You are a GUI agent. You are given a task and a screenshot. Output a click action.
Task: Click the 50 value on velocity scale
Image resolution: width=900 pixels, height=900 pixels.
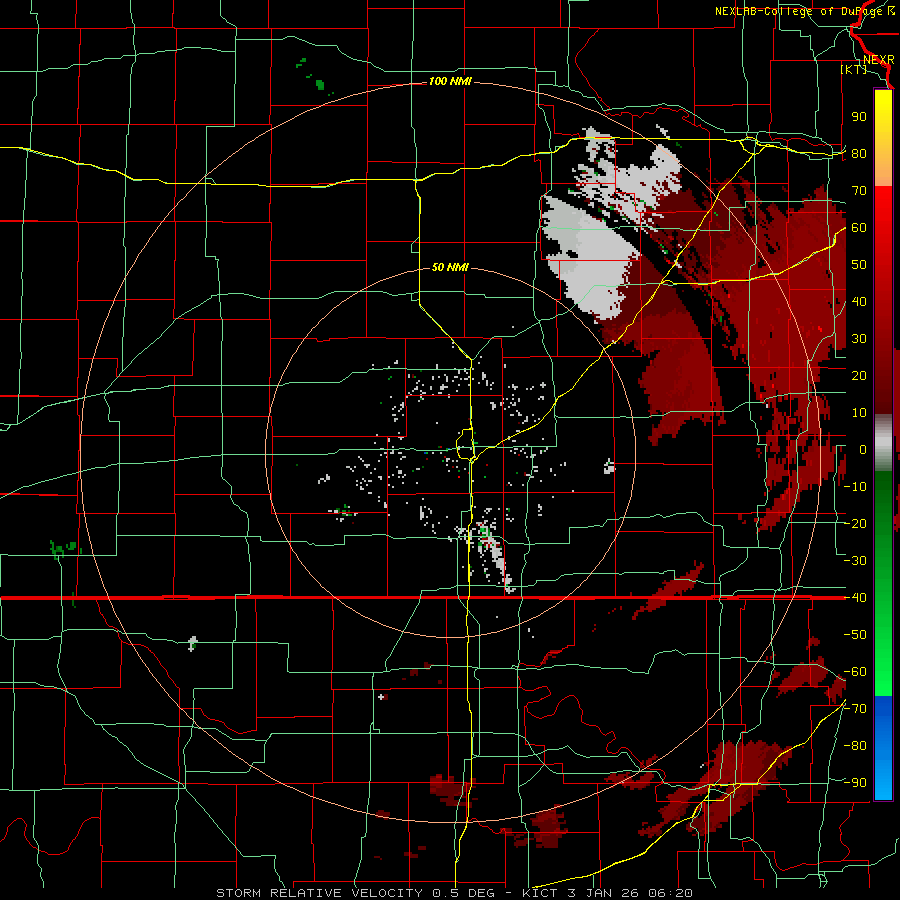(x=859, y=265)
